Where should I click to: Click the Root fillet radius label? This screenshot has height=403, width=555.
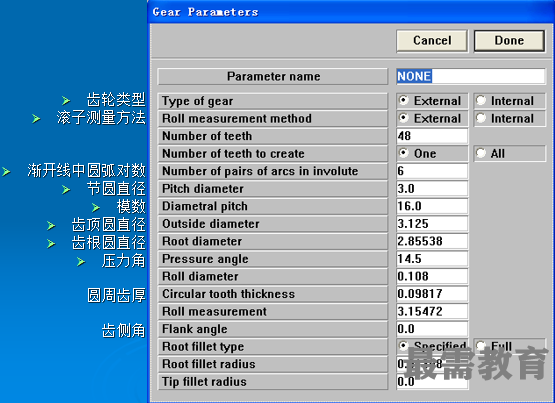273,364
